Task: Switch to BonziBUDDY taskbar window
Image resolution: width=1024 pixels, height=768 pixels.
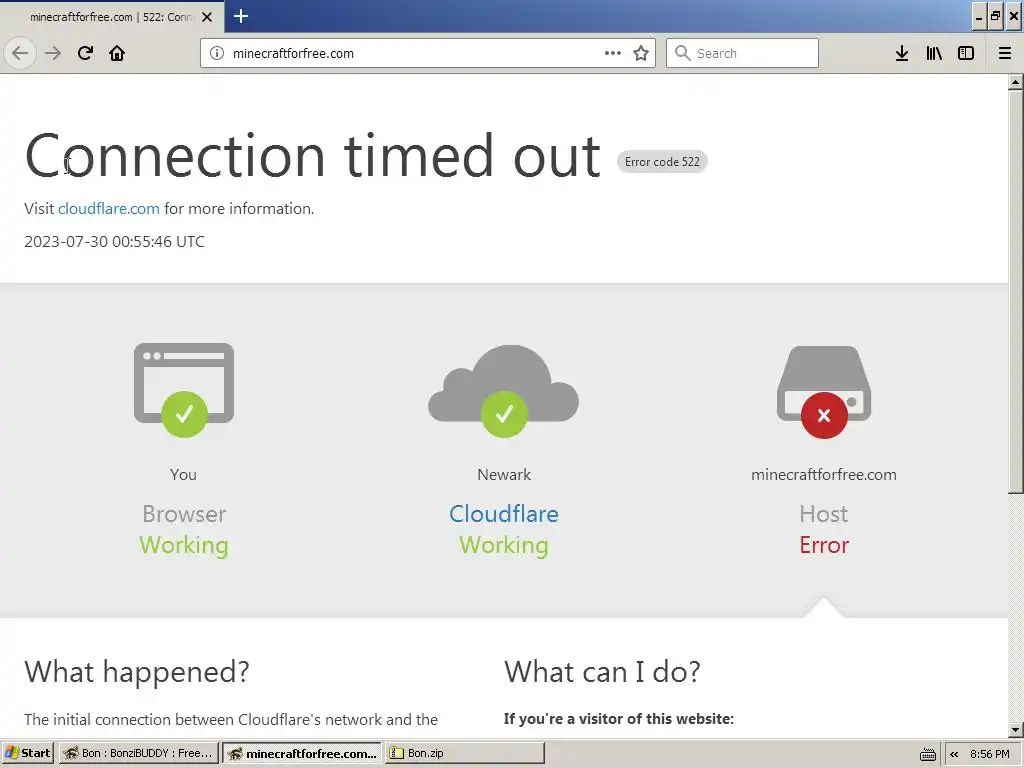Action: [138, 753]
